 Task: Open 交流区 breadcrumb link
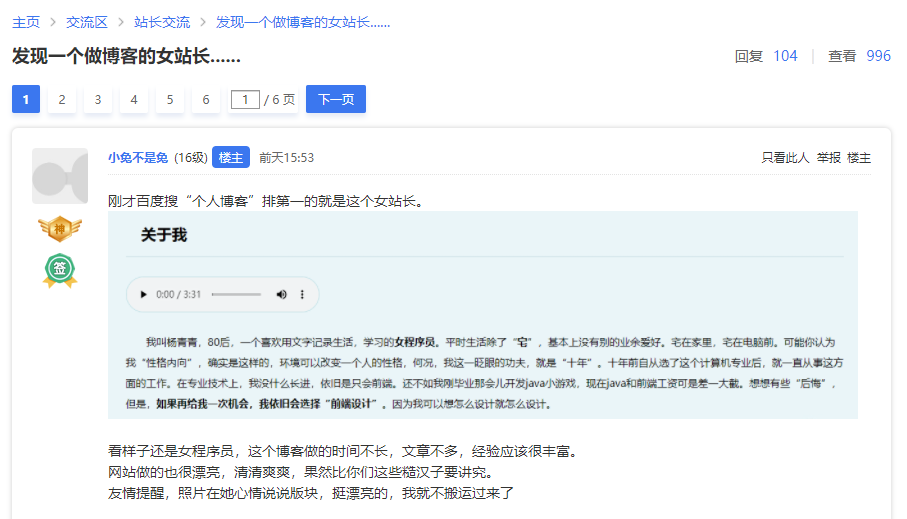[86, 22]
